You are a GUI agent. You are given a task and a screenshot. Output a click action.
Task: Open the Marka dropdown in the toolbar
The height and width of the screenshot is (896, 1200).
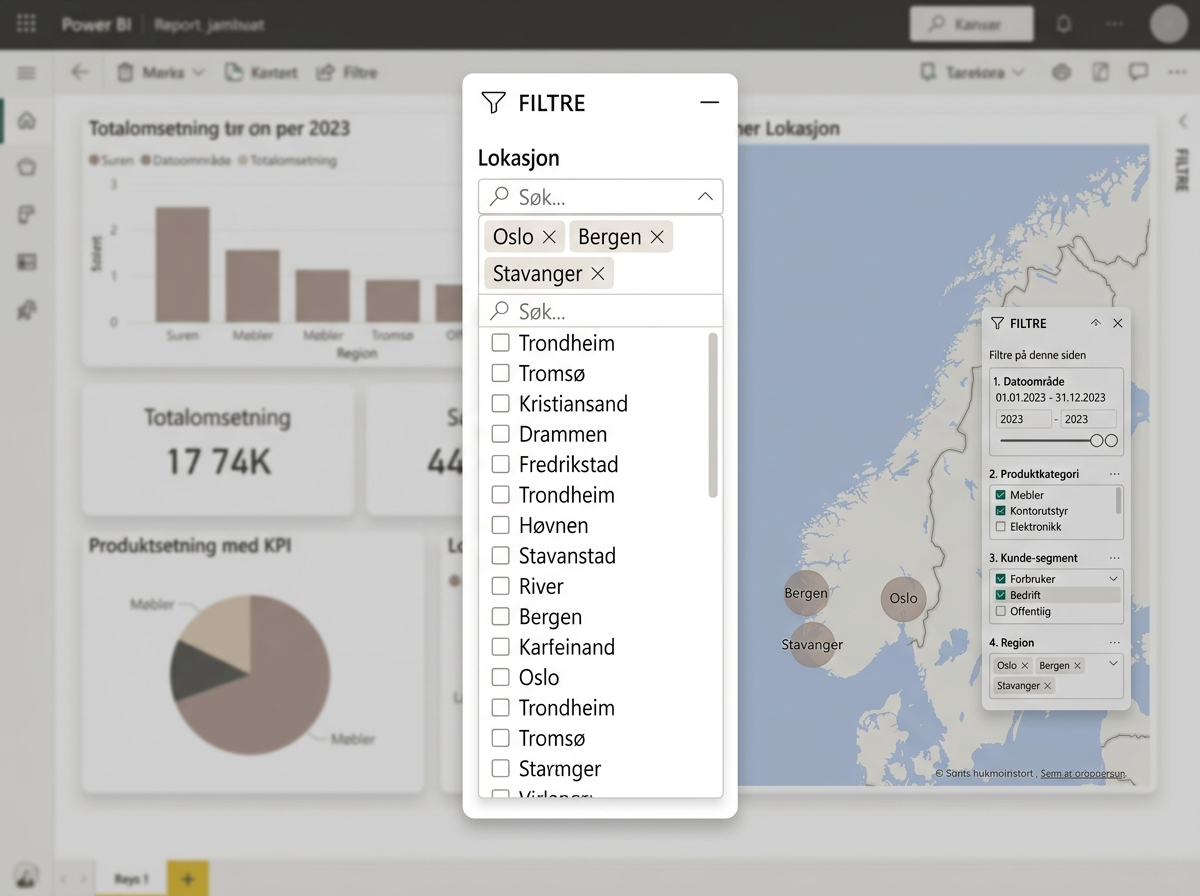tap(161, 73)
